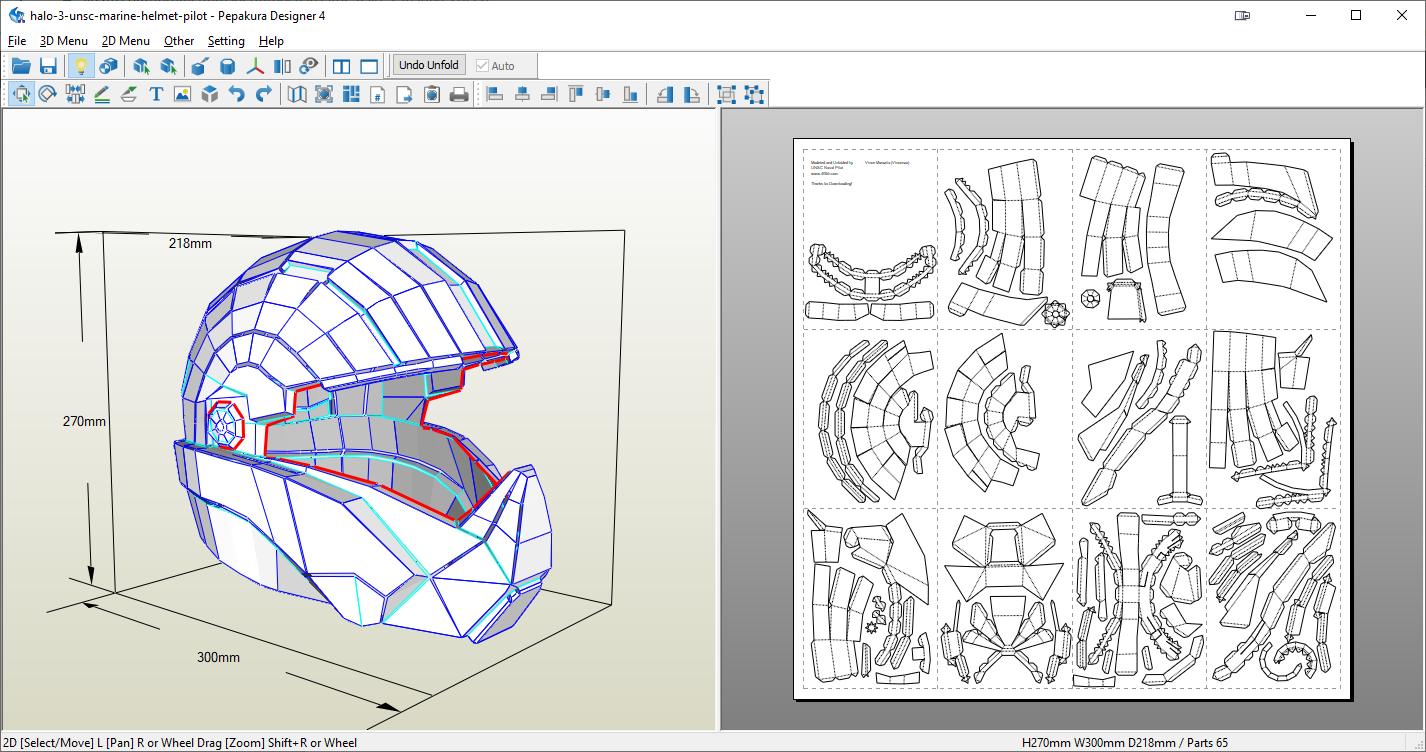1426x752 pixels.
Task: Click the arrange parts grid icon
Action: click(351, 94)
